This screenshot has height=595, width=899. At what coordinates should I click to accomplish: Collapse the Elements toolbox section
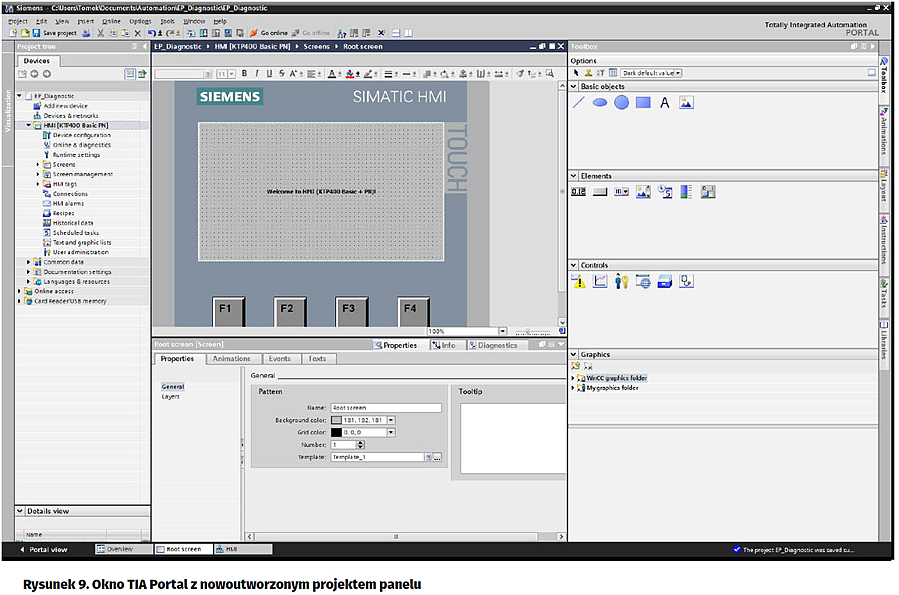[574, 176]
